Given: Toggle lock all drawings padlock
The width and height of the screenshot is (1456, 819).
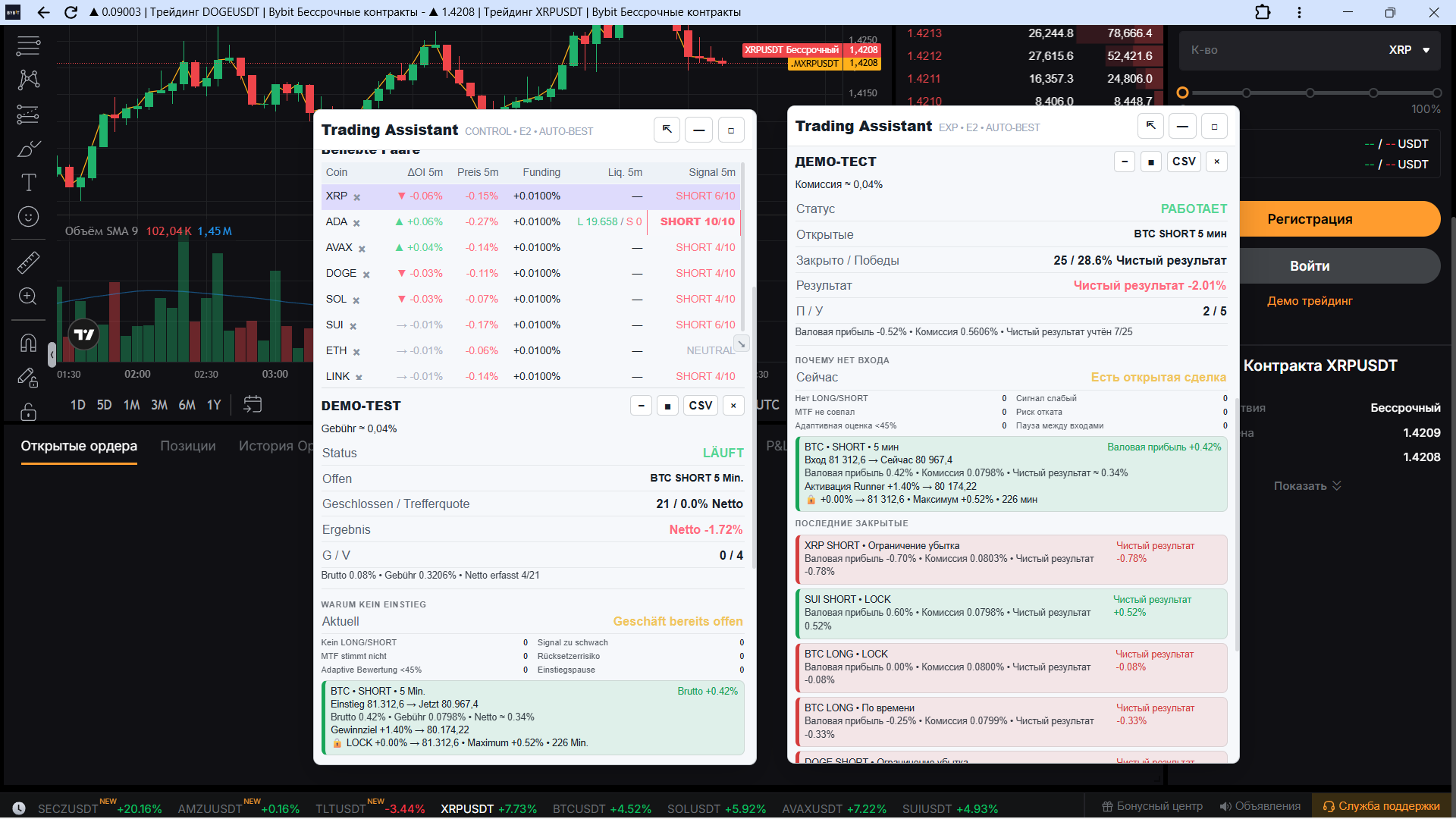Looking at the screenshot, I should click(x=28, y=411).
